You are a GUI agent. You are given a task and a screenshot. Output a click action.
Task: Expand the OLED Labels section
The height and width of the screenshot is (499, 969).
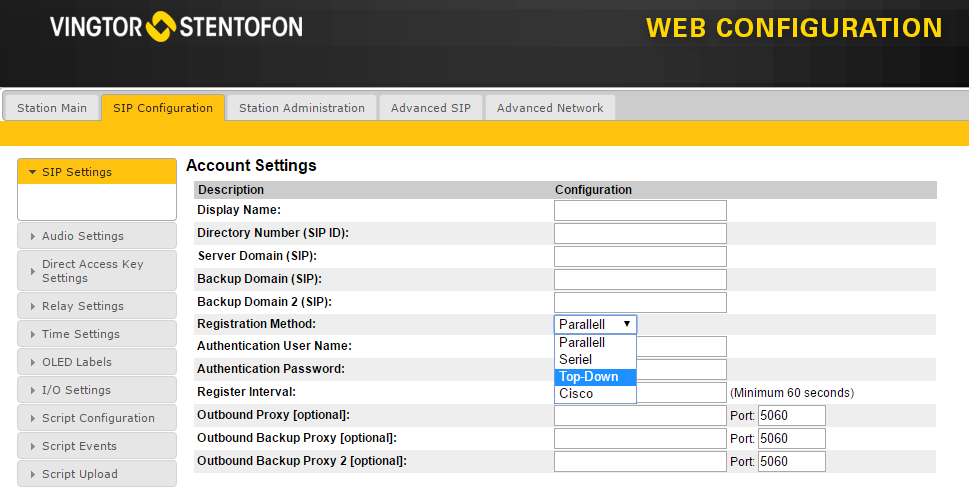coord(97,362)
